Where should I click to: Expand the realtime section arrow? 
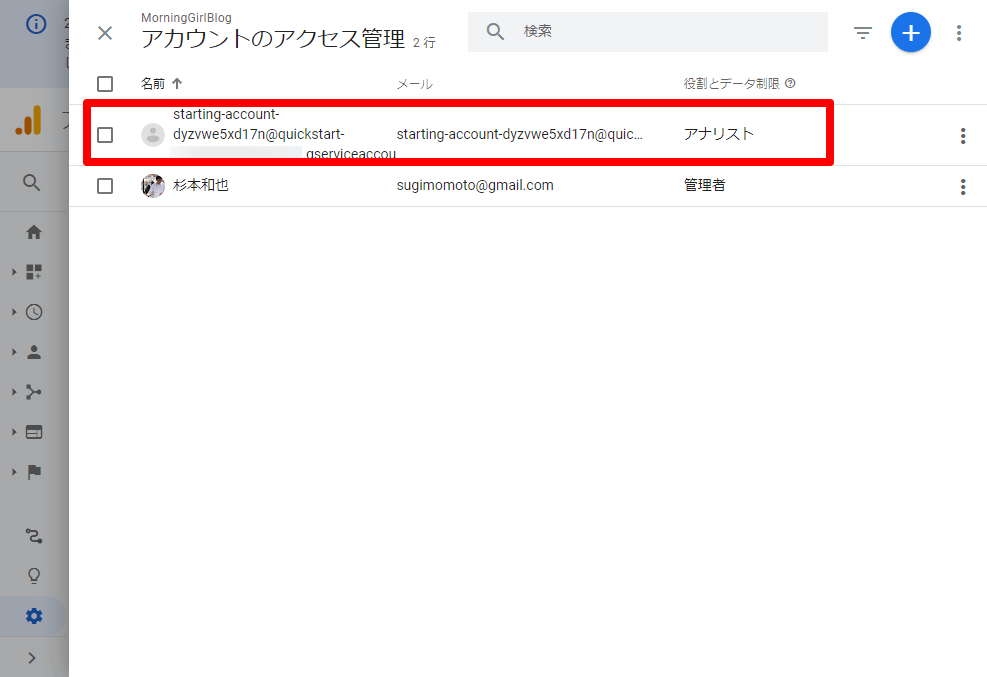tap(14, 312)
